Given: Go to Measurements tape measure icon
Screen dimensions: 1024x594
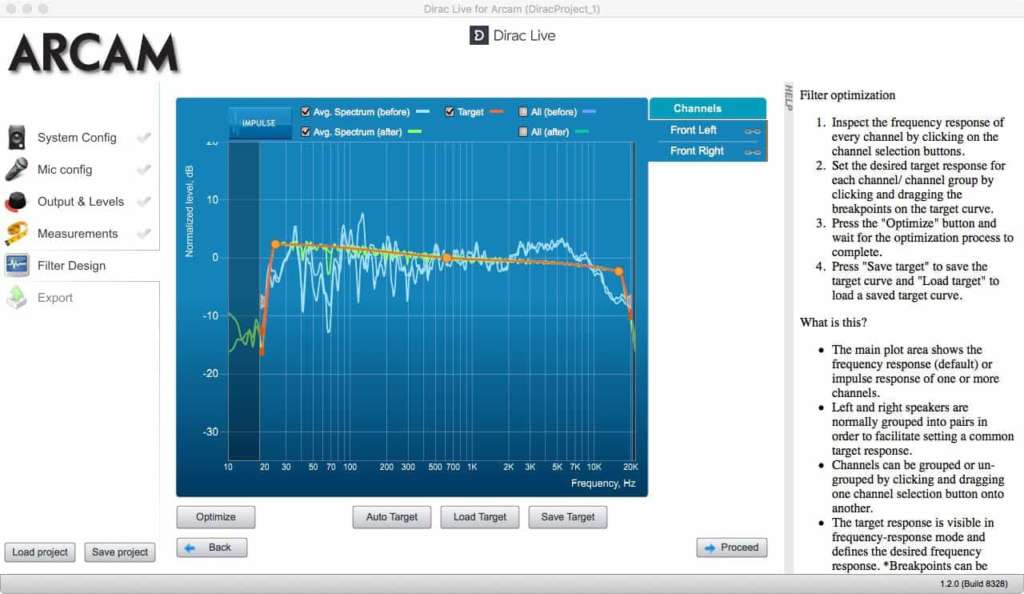Looking at the screenshot, I should (16, 233).
